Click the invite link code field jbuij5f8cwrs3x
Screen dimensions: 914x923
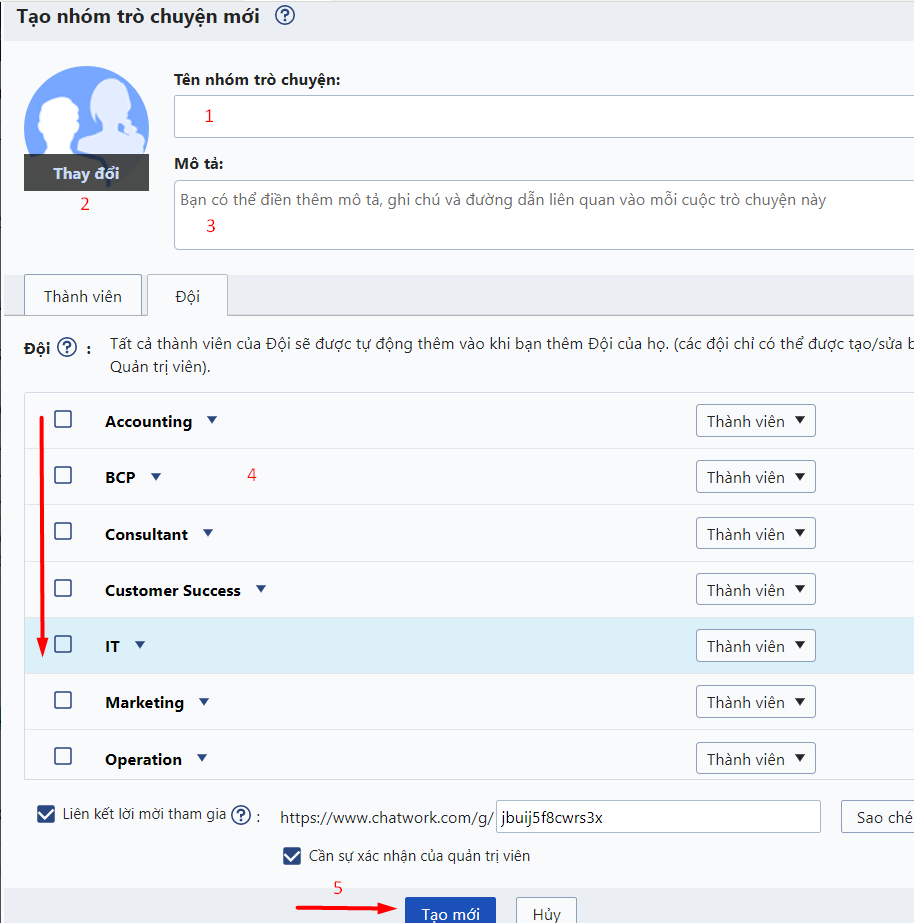click(x=658, y=816)
